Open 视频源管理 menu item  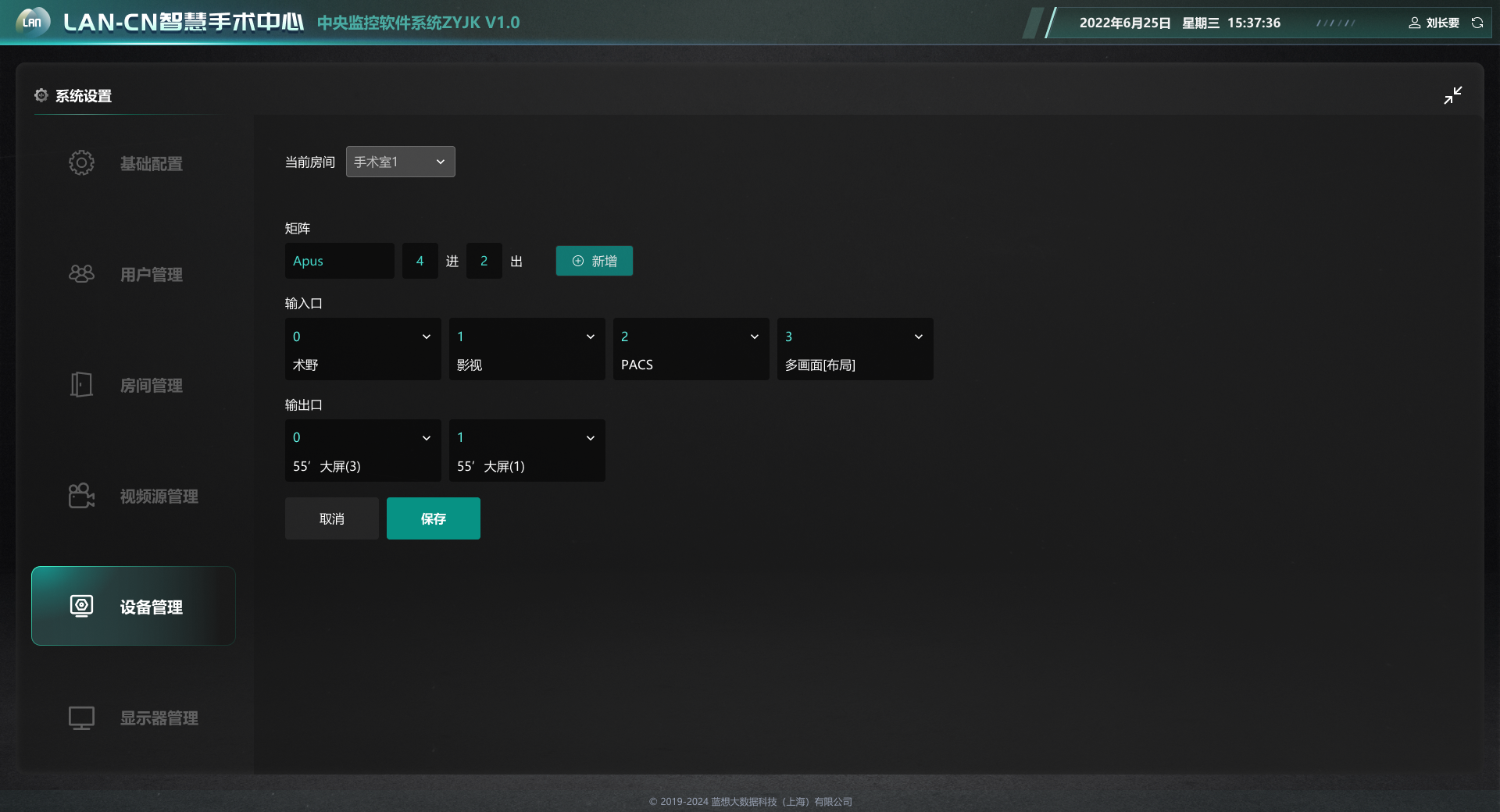click(x=134, y=496)
